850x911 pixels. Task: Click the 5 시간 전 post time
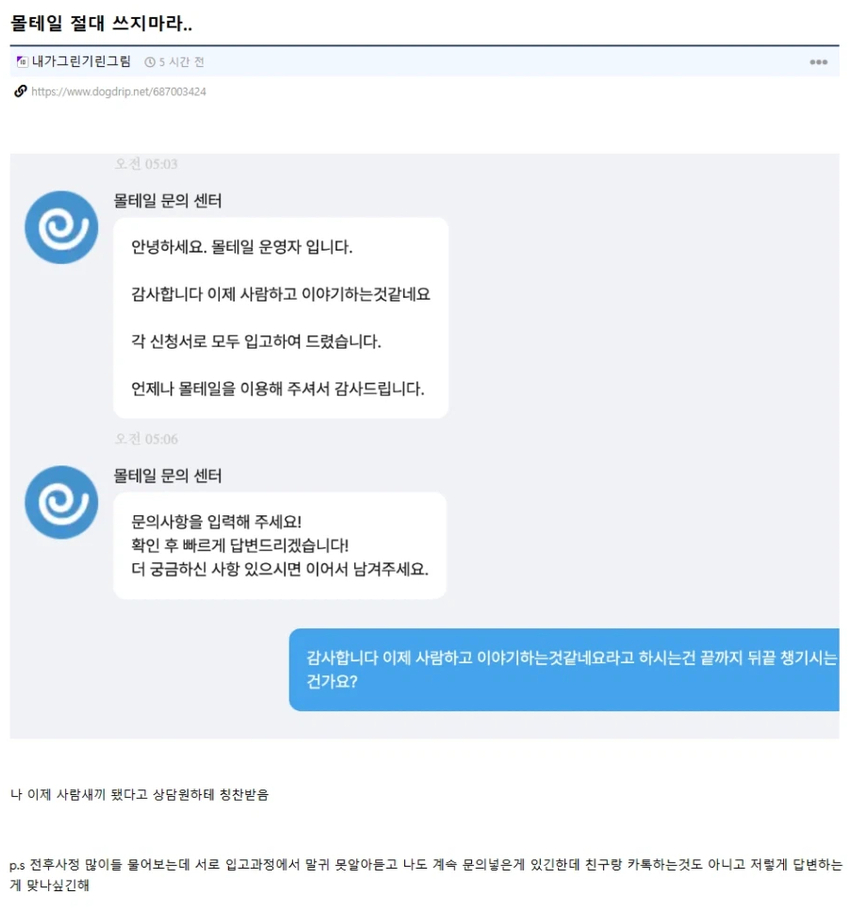[181, 62]
